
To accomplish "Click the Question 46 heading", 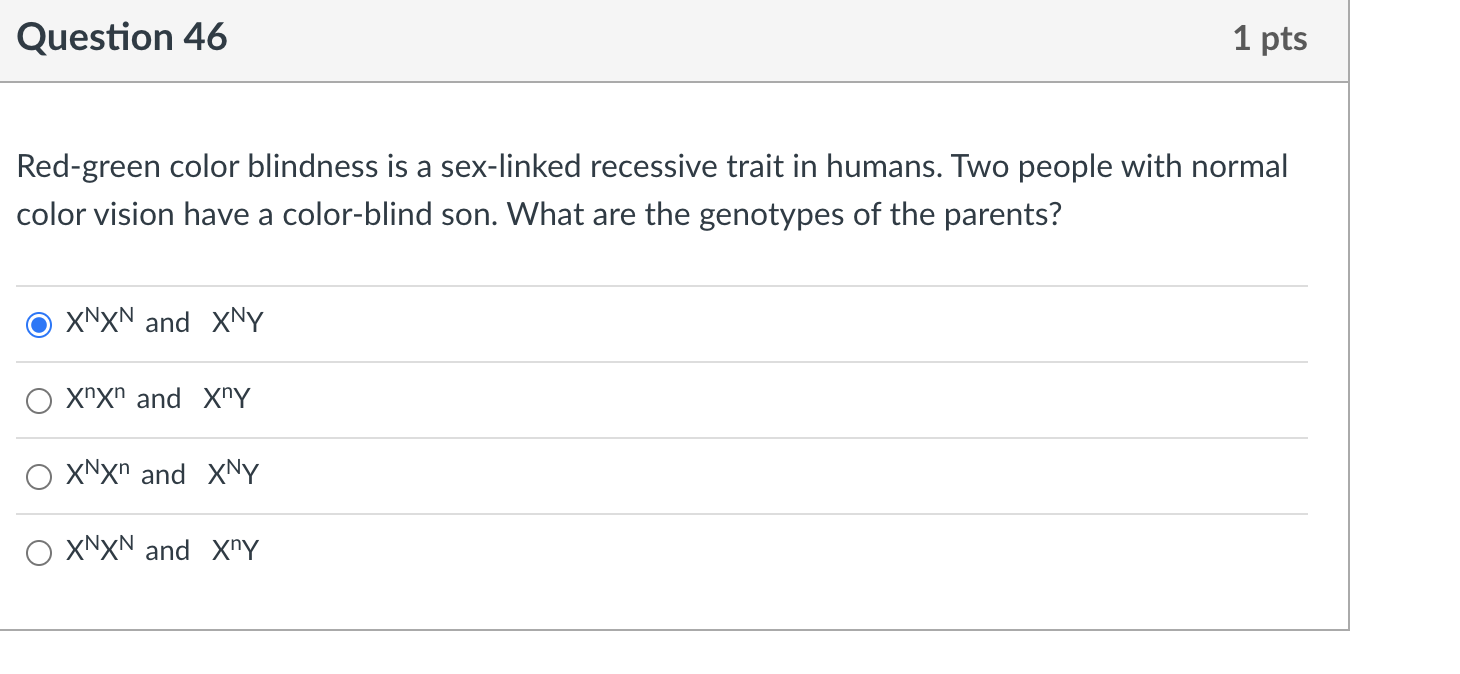I will coord(122,38).
